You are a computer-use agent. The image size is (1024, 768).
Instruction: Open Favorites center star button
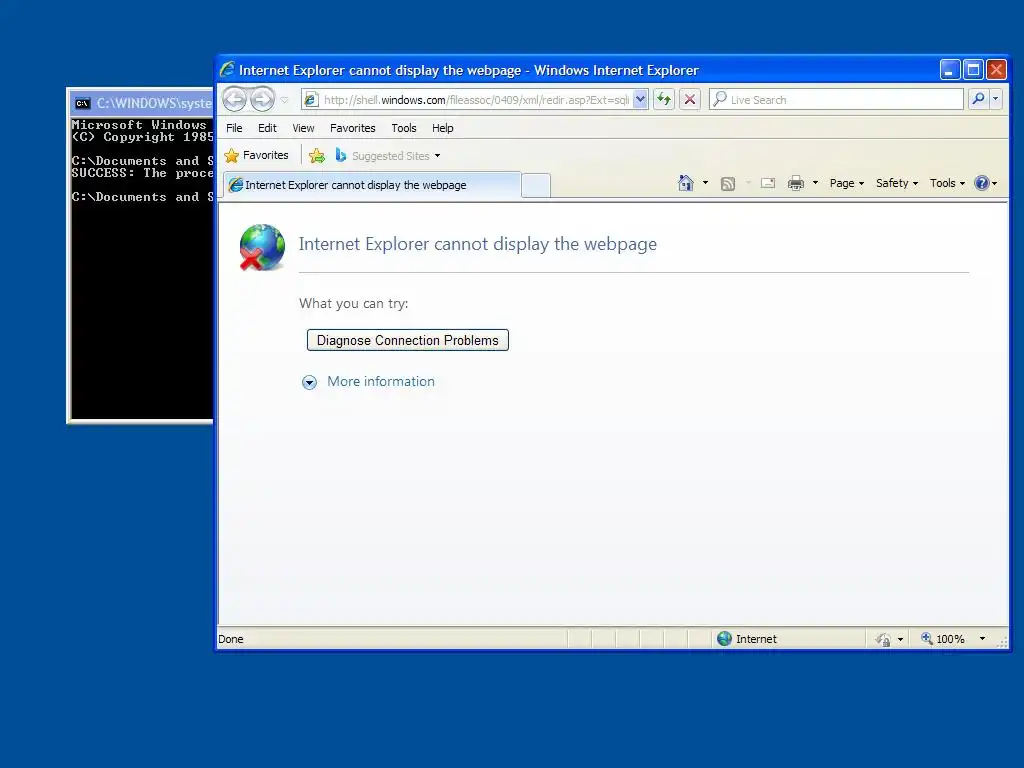coord(257,155)
